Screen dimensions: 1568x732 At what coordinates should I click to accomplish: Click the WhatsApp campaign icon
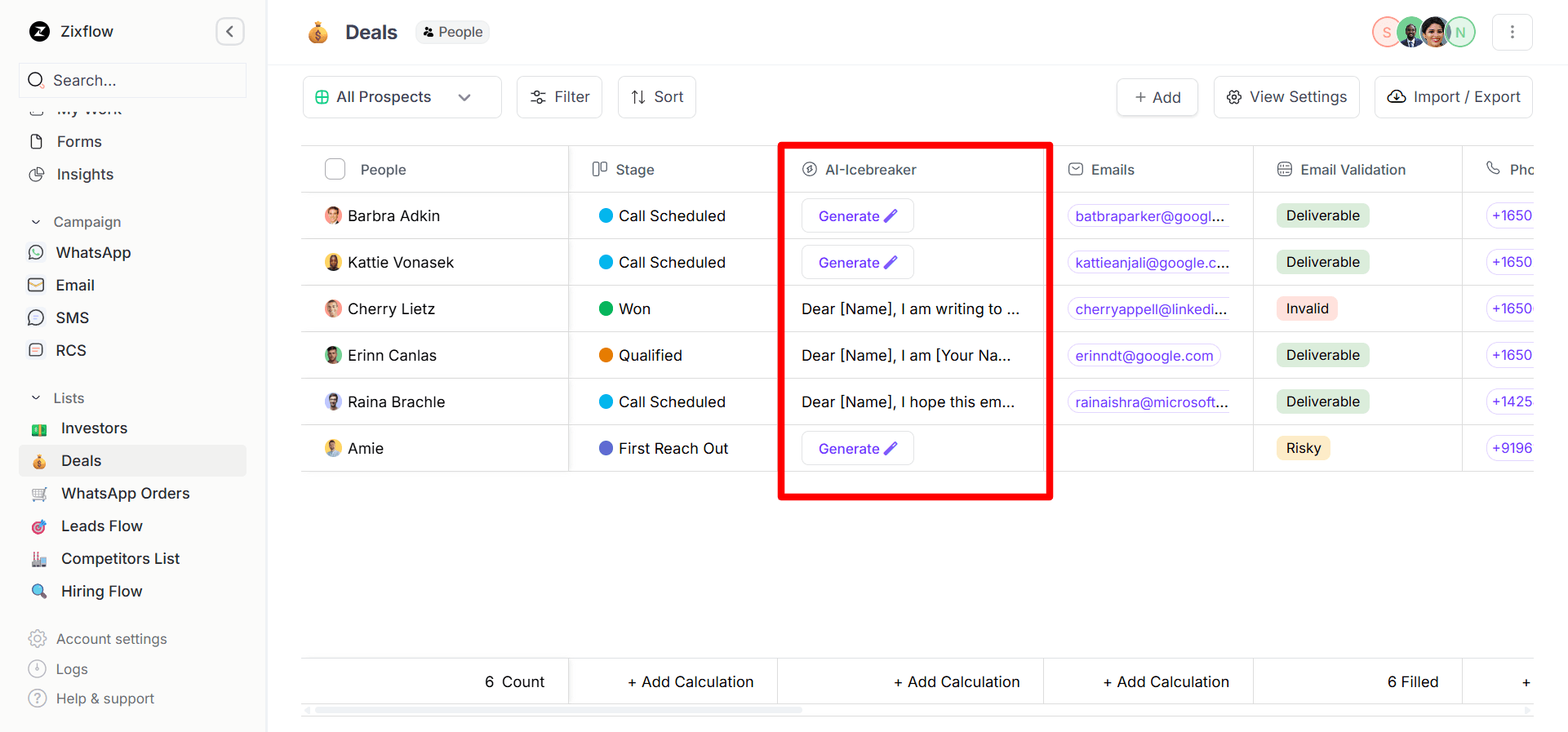(36, 253)
